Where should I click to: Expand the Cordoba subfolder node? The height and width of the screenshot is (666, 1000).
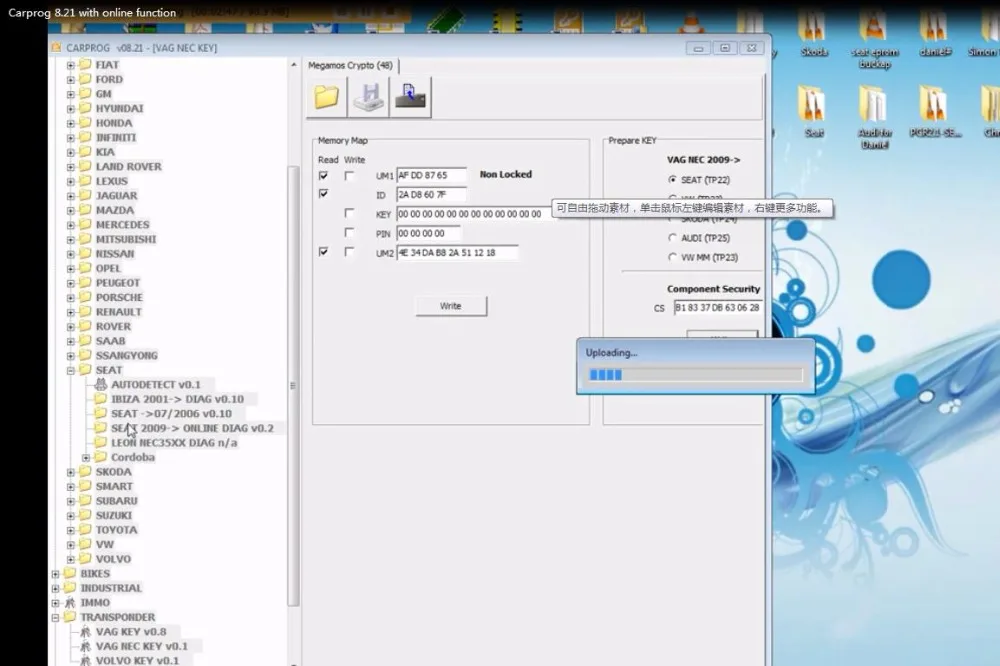86,457
